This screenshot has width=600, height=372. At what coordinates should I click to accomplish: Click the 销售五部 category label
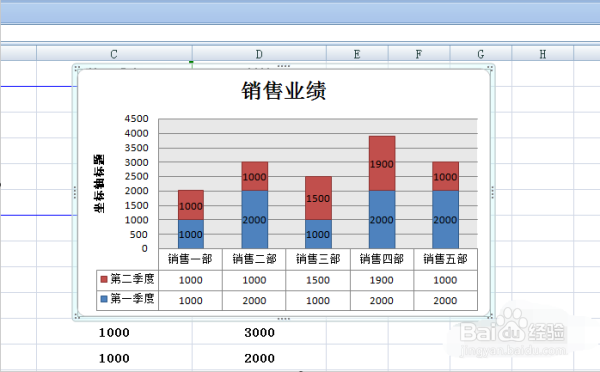click(445, 259)
